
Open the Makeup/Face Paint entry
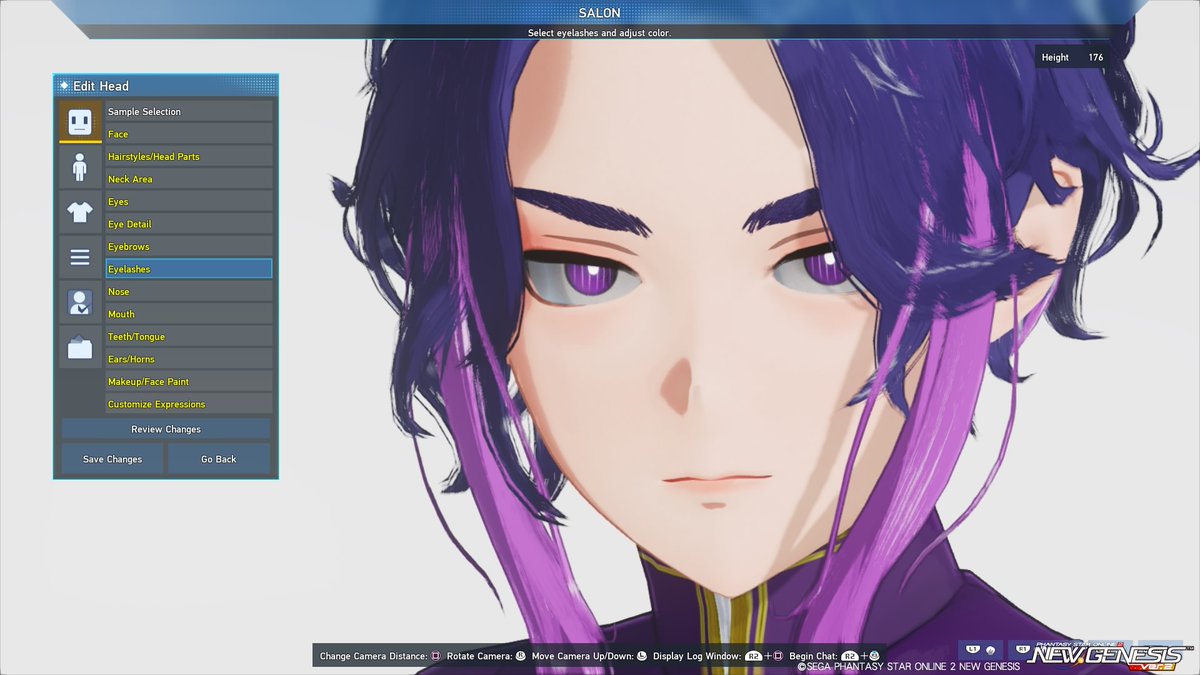(x=189, y=382)
